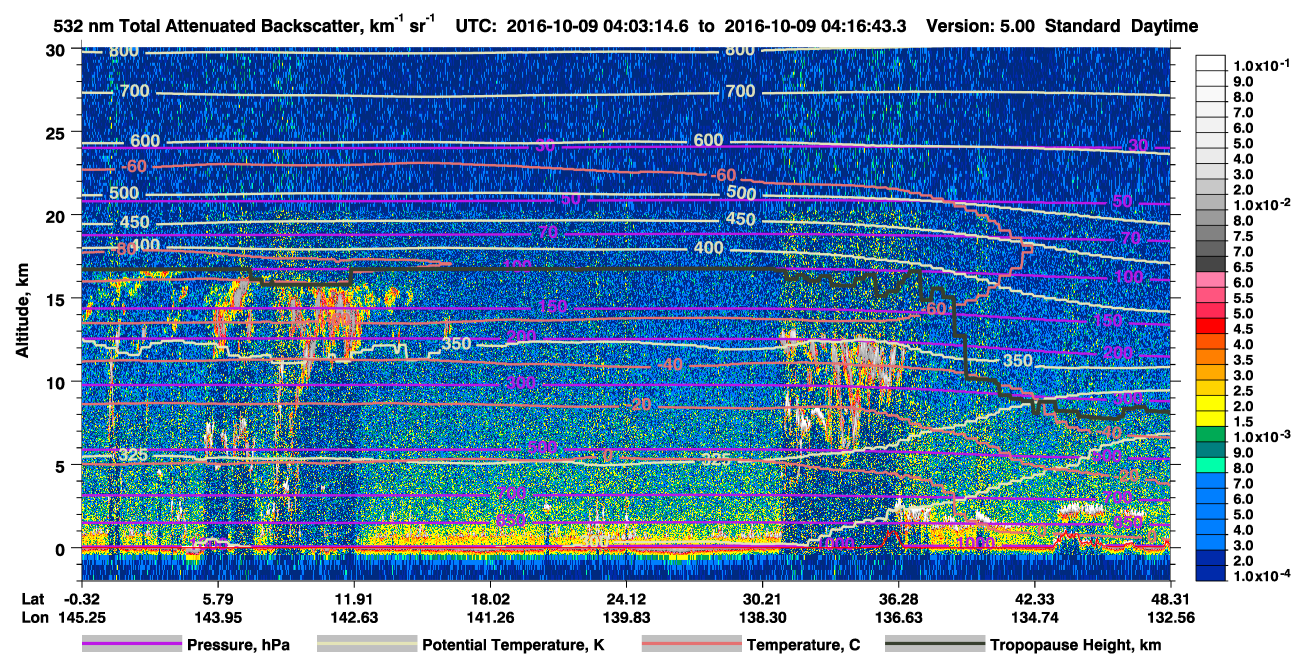Click the latitude value -0.32

(80, 598)
